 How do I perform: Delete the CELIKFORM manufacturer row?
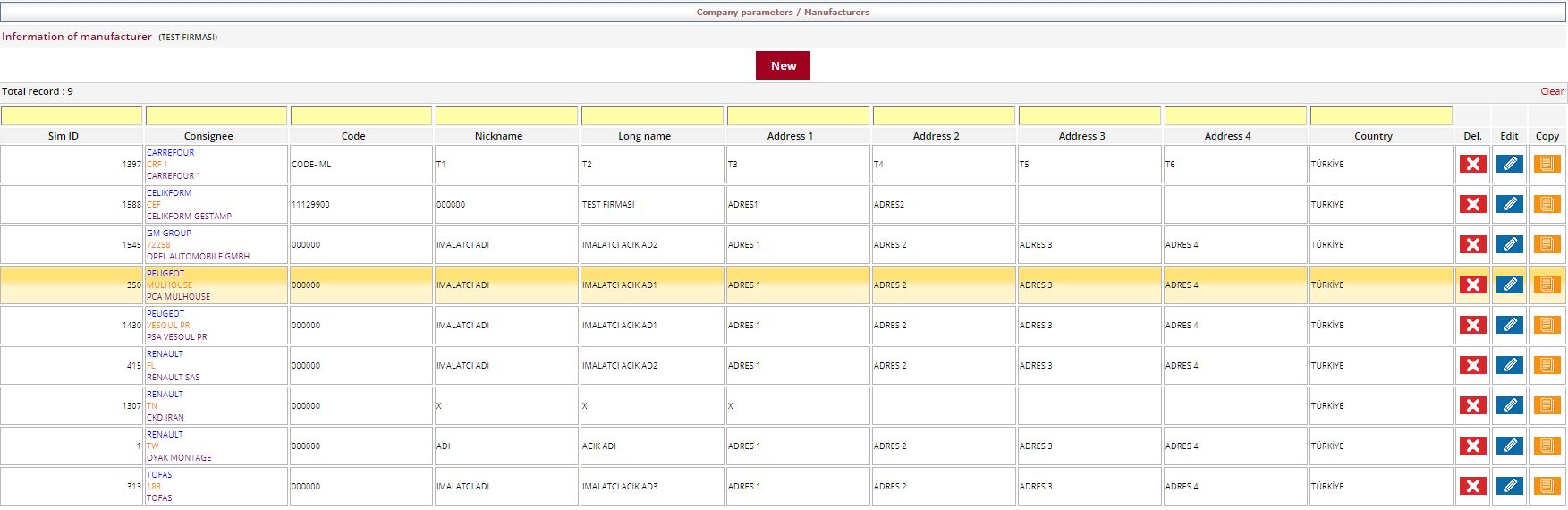(x=1472, y=204)
